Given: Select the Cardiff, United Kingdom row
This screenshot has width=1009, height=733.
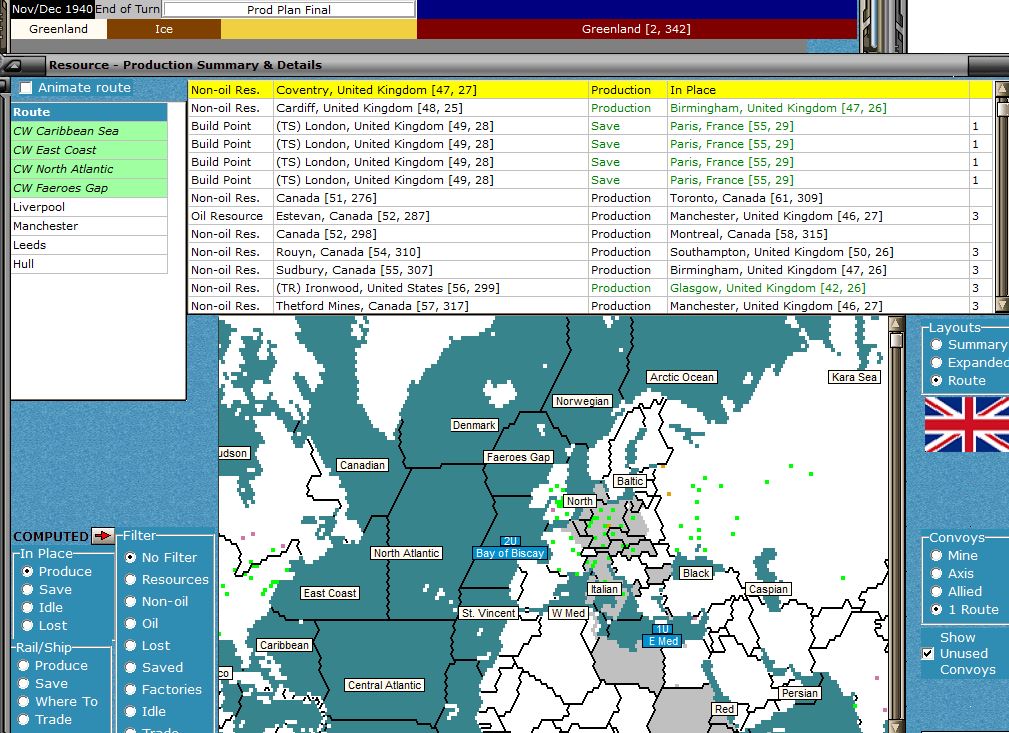Looking at the screenshot, I should [x=590, y=108].
